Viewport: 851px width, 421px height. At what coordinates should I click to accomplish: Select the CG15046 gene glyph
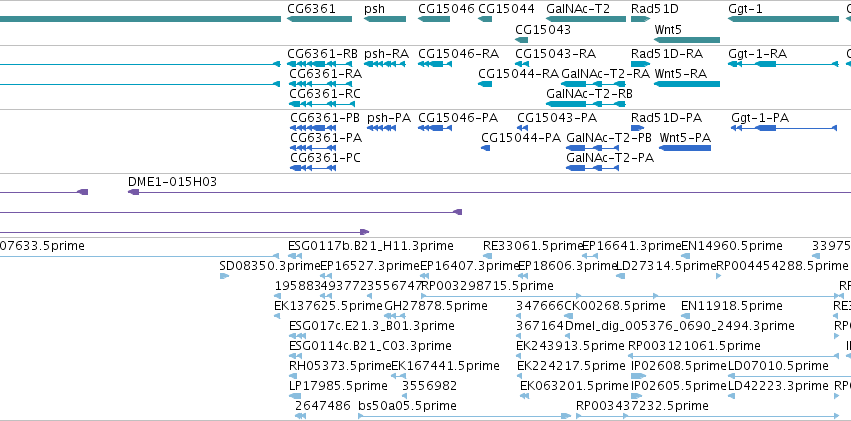pos(434,20)
